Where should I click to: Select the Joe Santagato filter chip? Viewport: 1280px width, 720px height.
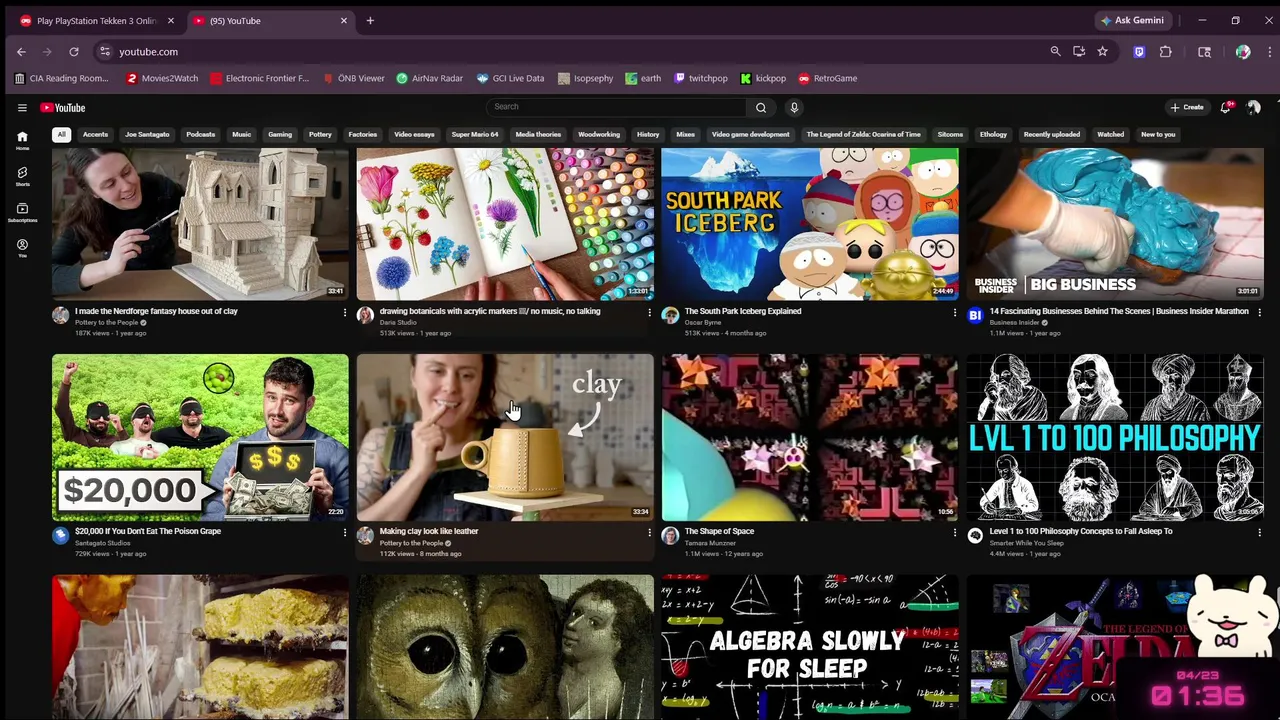tap(147, 134)
